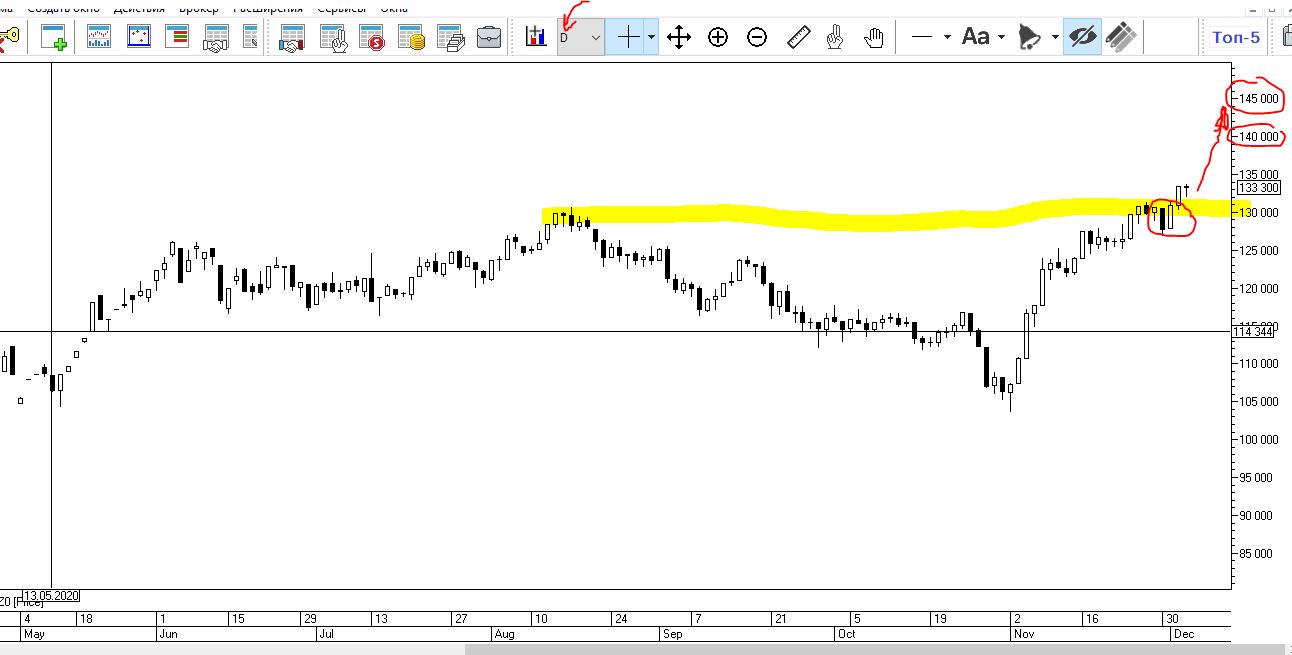Click the Nov month label on time axis
Image resolution: width=1292 pixels, height=655 pixels.
(x=1022, y=634)
